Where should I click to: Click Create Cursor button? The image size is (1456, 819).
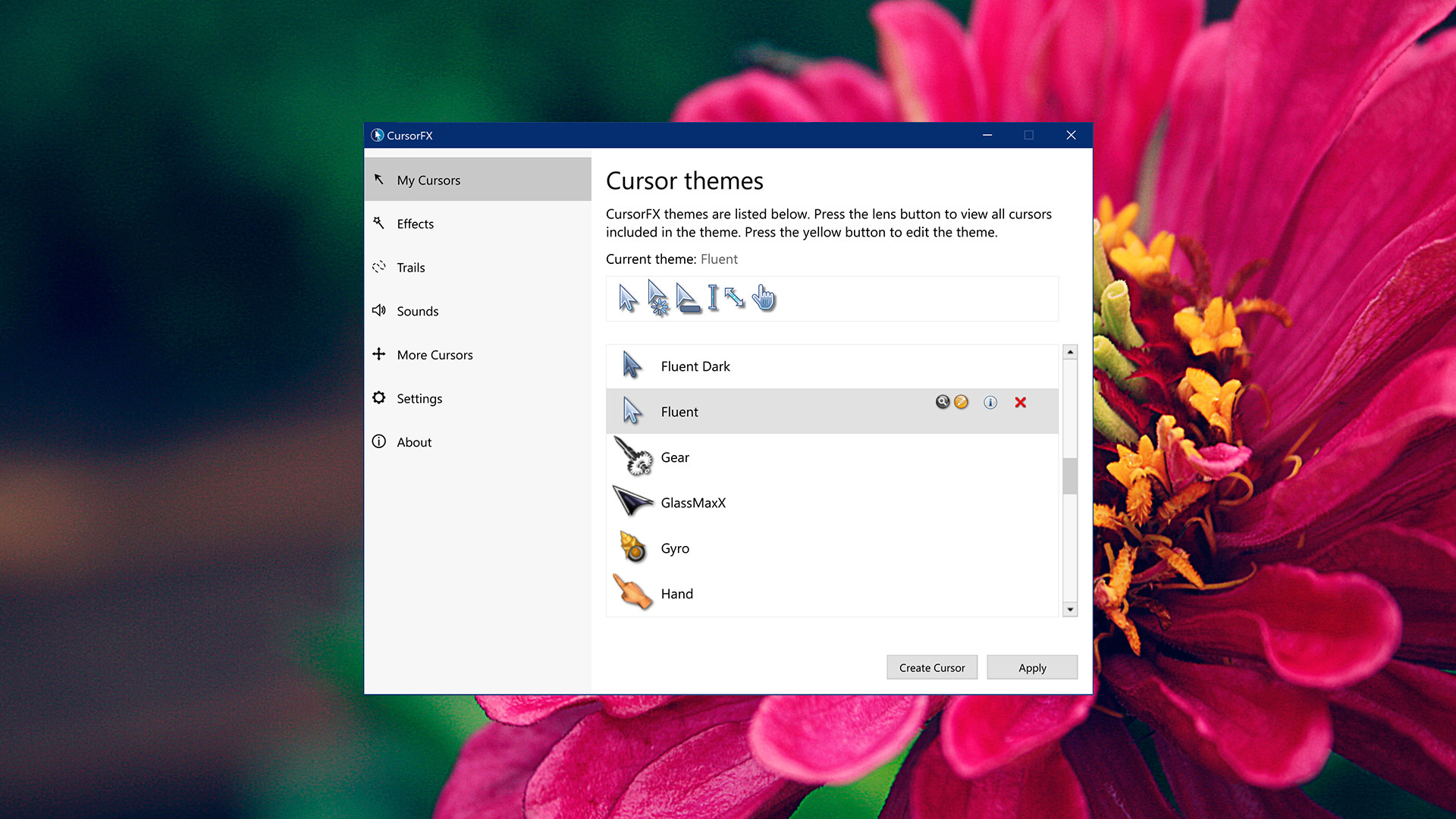click(x=931, y=667)
